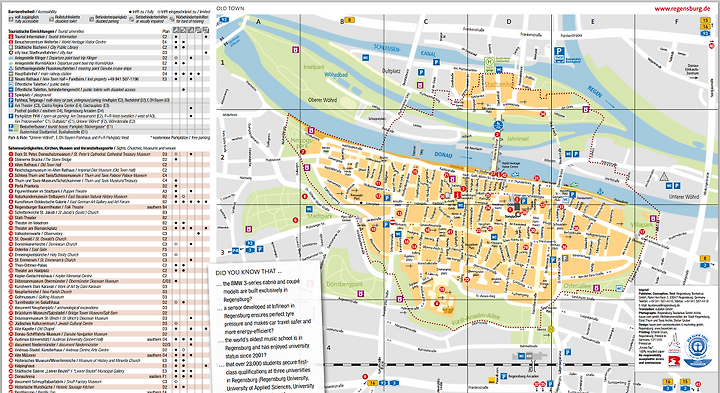This screenshot has width=720, height=393.
Task: Click the Dörnbergpark label
Action: coord(344,285)
